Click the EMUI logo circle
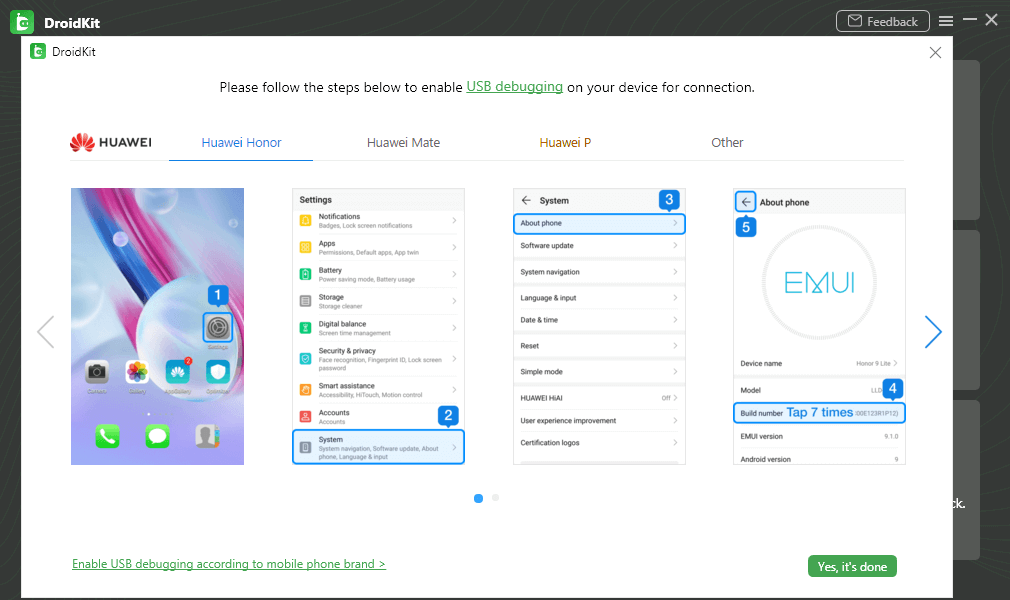Screen dimensions: 1010x600 click(819, 282)
